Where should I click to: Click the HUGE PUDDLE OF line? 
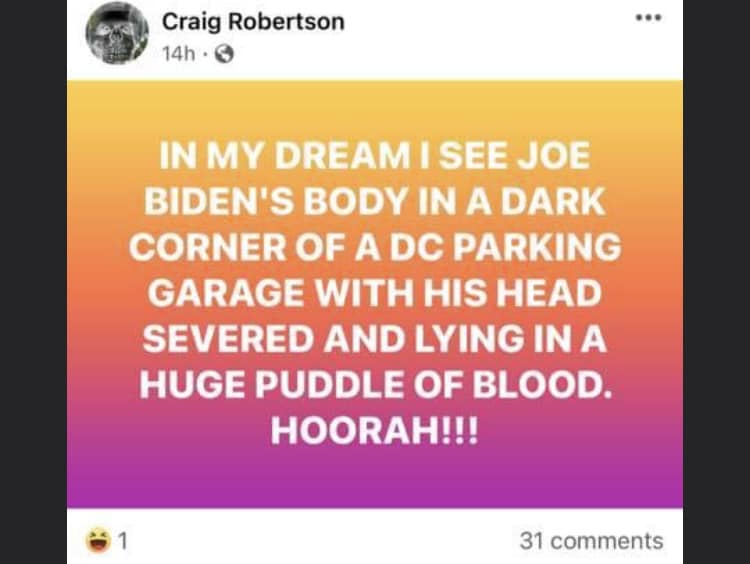pyautogui.click(x=375, y=385)
